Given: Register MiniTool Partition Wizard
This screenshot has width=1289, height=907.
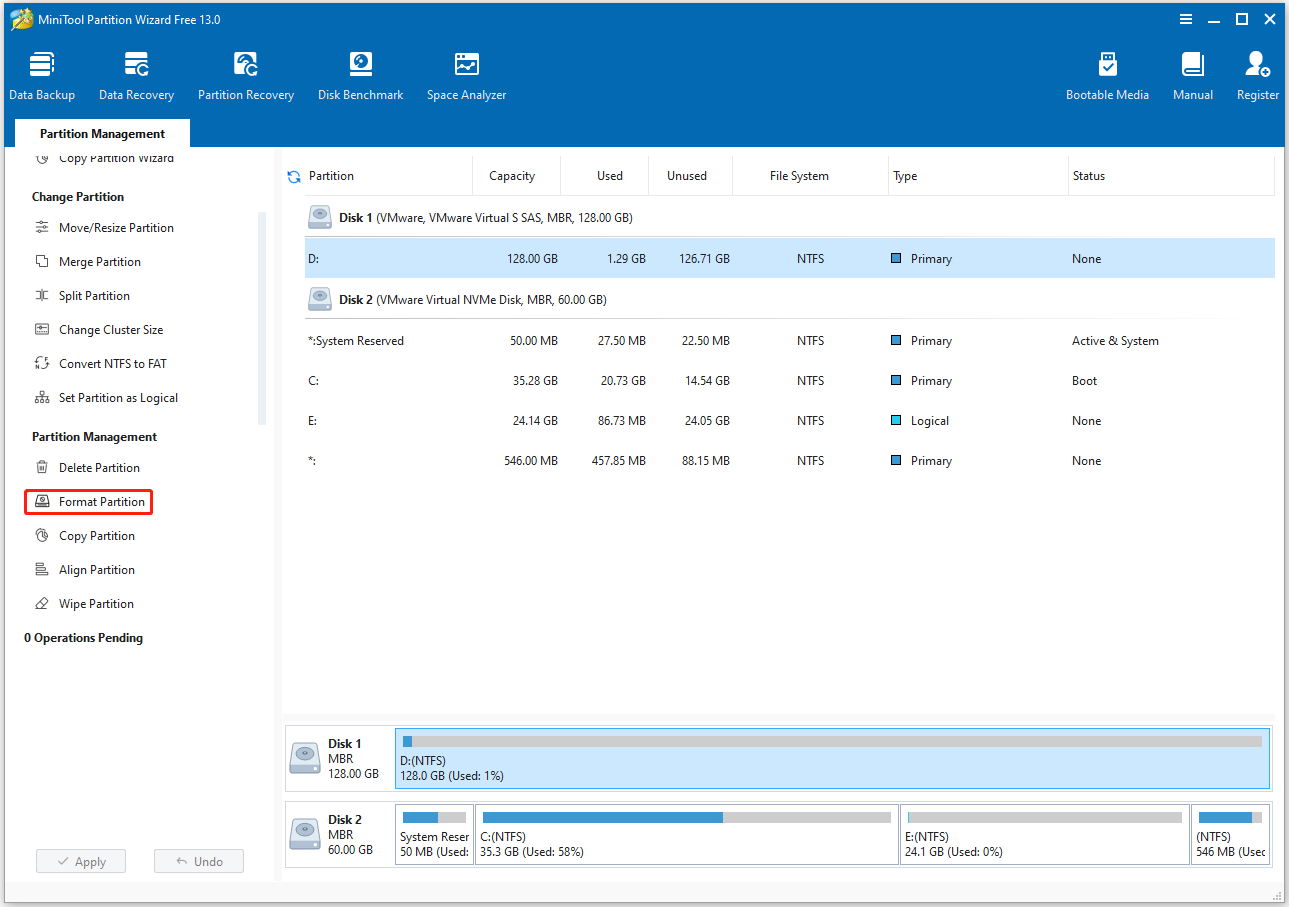Looking at the screenshot, I should [1256, 75].
